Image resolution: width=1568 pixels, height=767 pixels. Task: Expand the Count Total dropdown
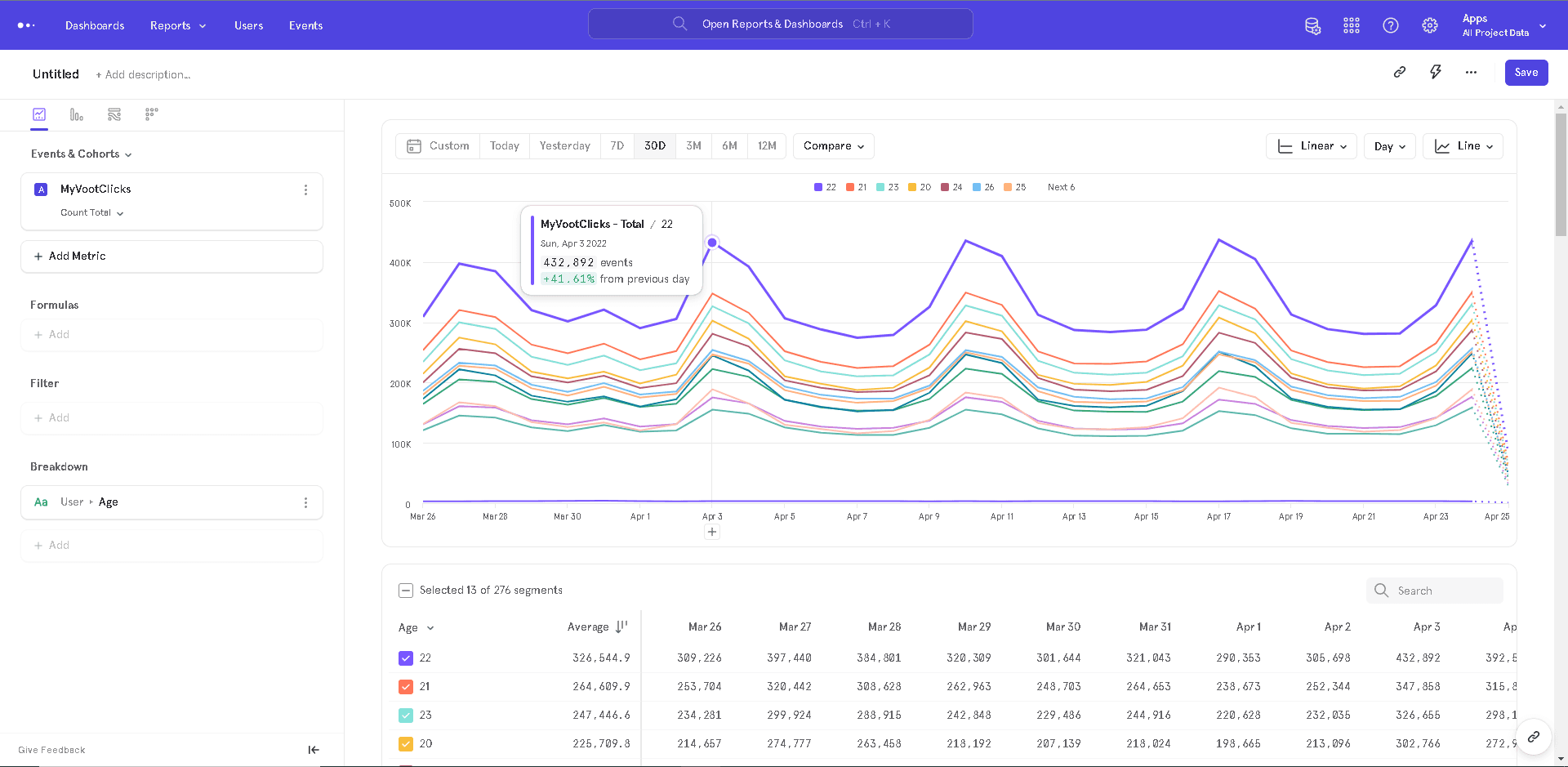[x=92, y=212]
